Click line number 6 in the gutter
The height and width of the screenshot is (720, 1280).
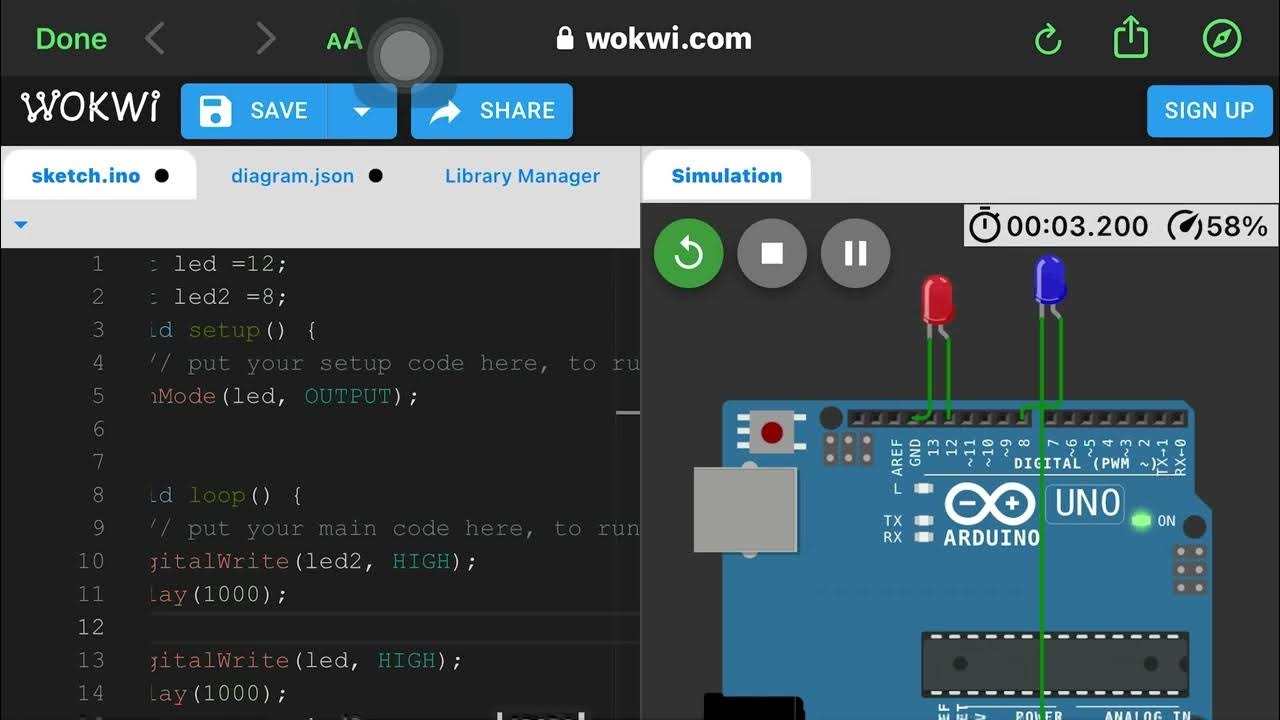(x=98, y=429)
